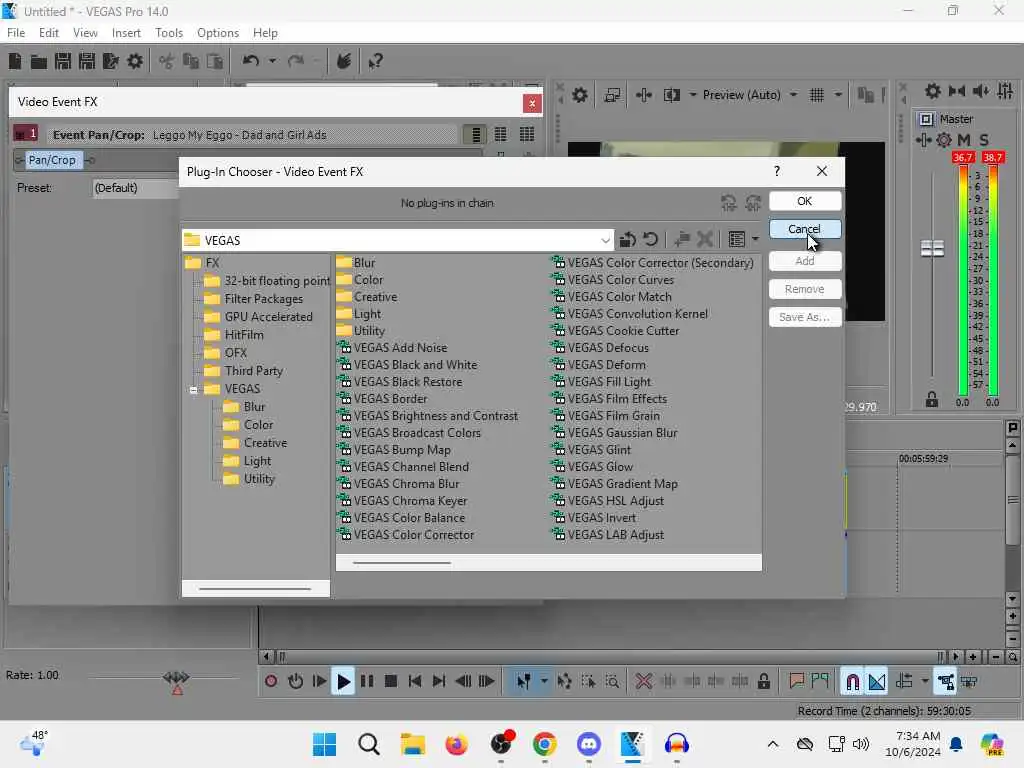This screenshot has width=1024, height=768.
Task: Click the Plug-In Chooser help question mark
Action: pyautogui.click(x=776, y=171)
